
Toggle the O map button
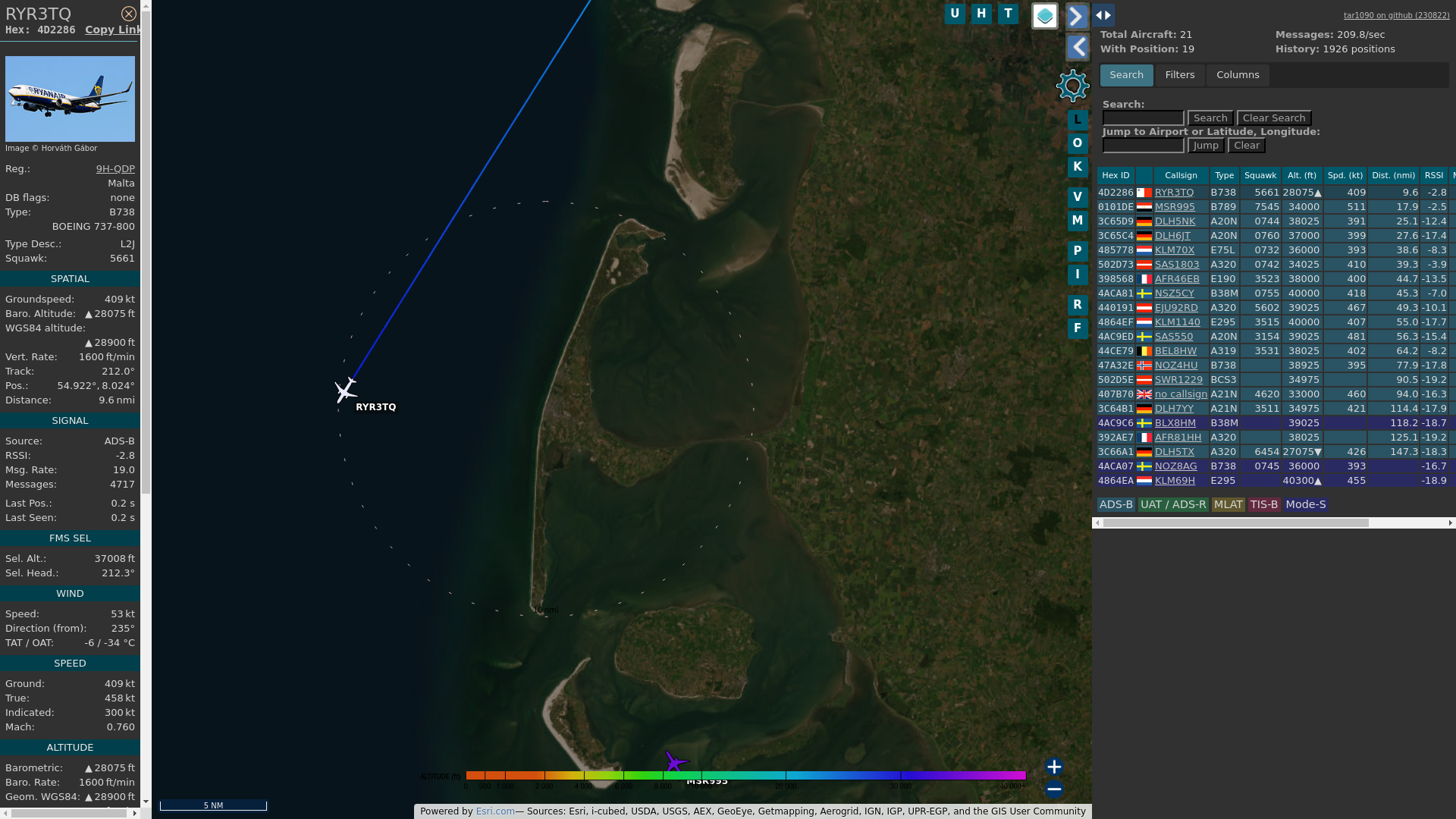1078,143
